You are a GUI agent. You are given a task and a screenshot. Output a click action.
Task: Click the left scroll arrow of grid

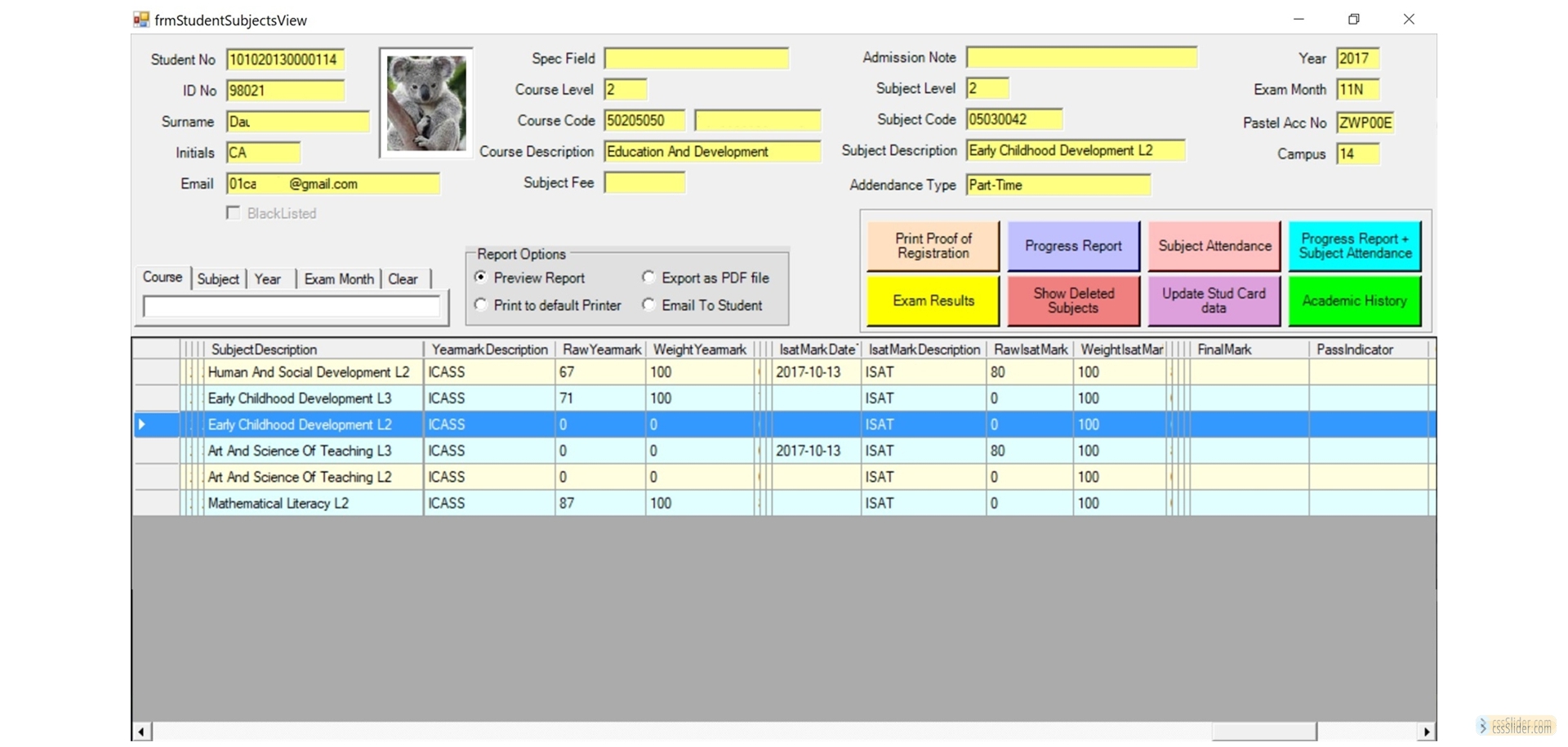coord(141,731)
